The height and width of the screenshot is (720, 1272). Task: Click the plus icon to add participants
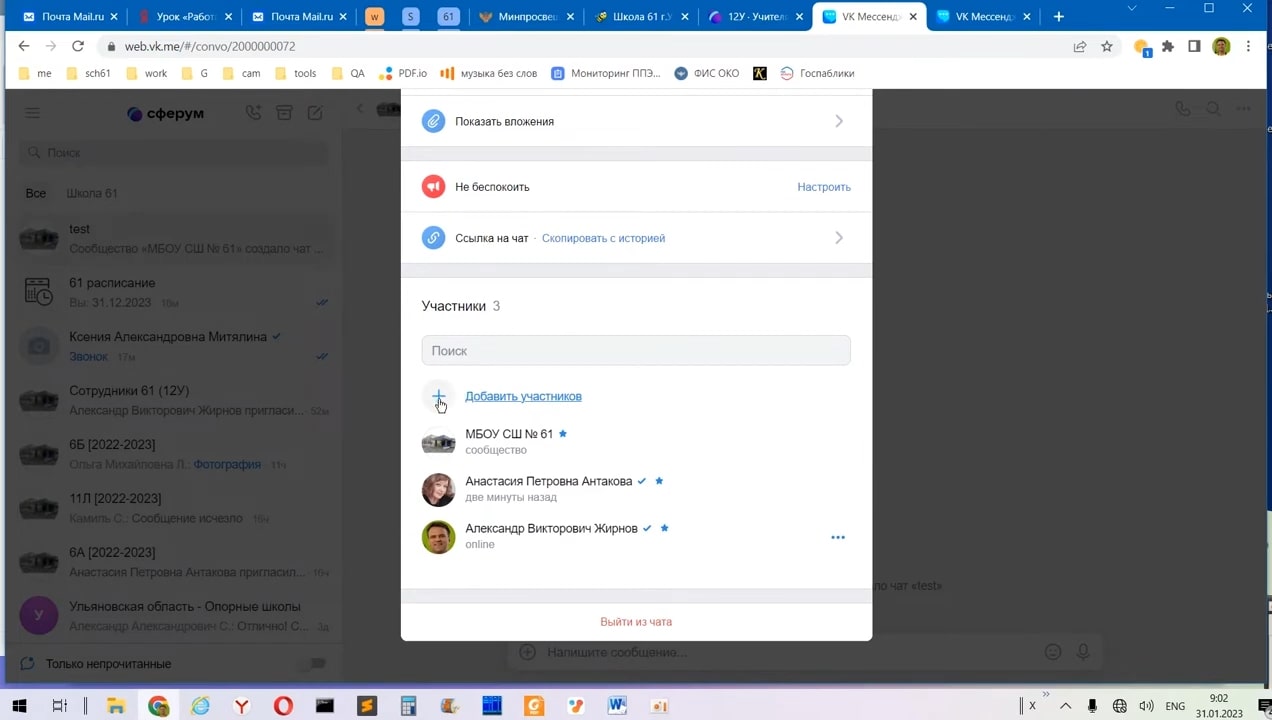click(438, 397)
